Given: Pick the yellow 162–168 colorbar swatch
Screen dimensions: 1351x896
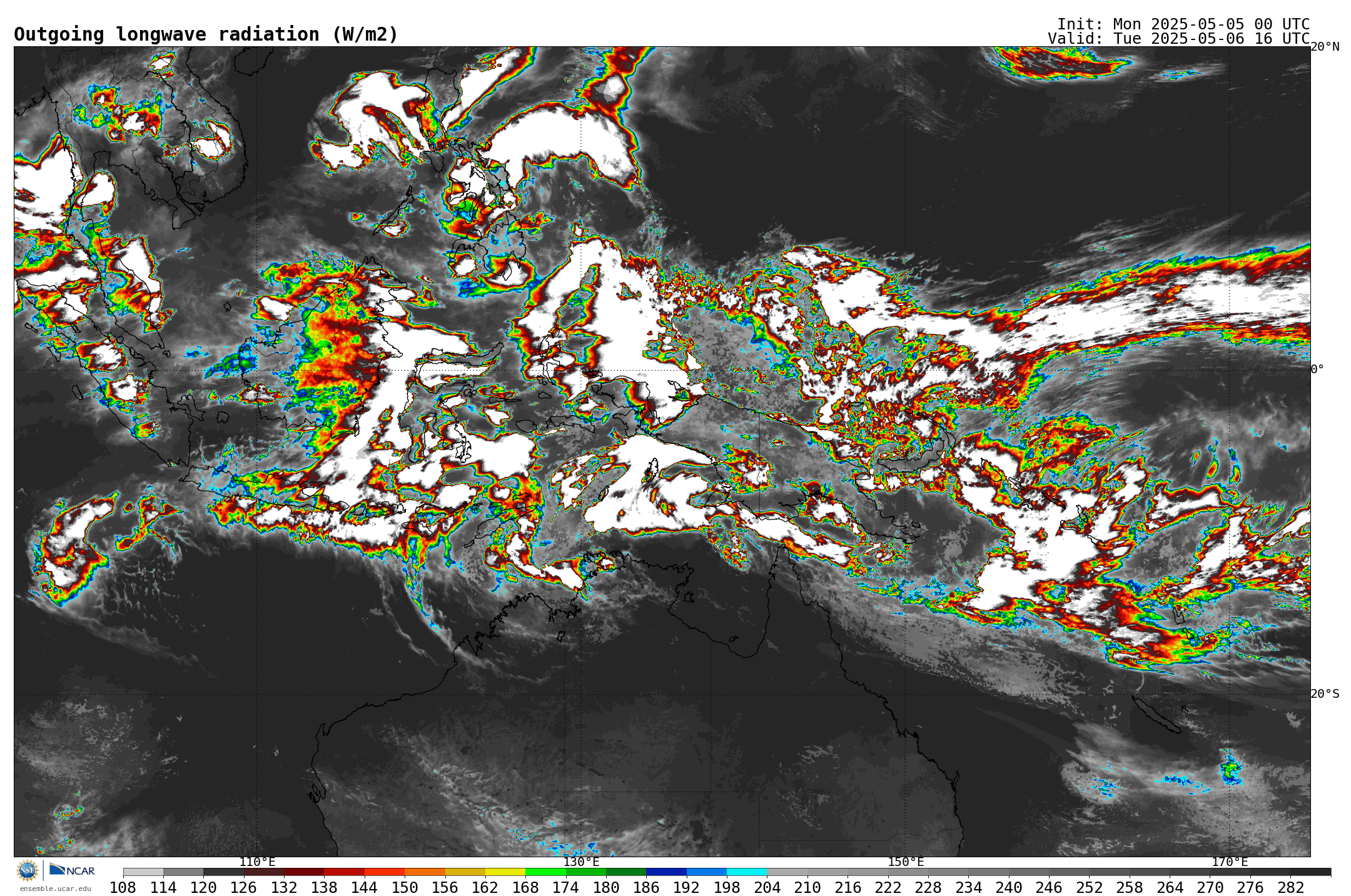Looking at the screenshot, I should pos(505,872).
